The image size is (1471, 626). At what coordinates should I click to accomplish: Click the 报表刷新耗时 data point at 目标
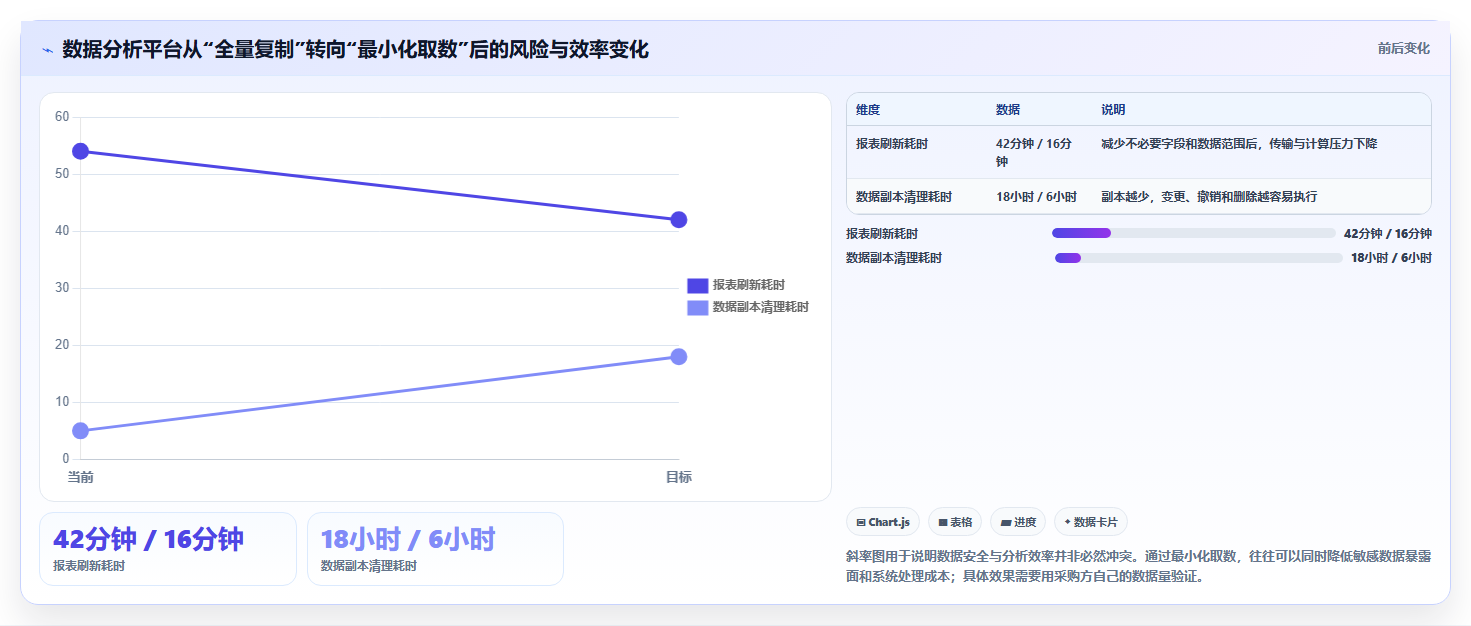tap(679, 220)
